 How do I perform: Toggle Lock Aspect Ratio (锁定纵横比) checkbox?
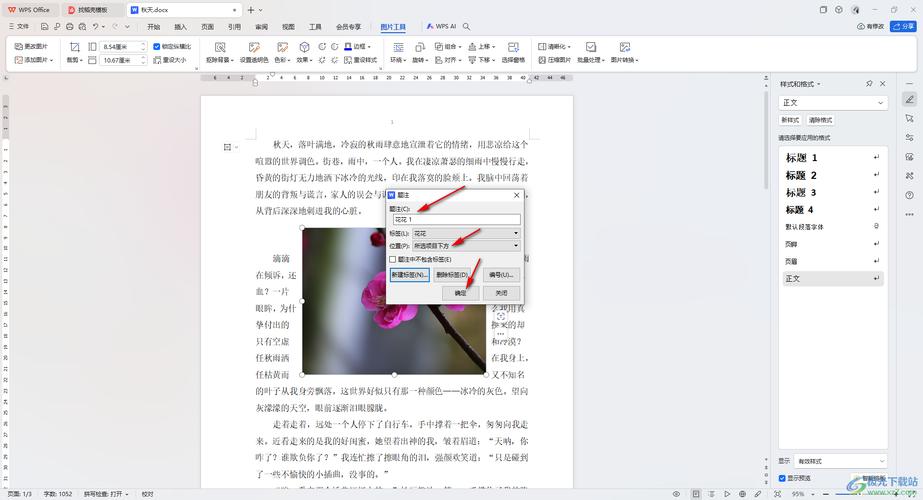[x=157, y=47]
